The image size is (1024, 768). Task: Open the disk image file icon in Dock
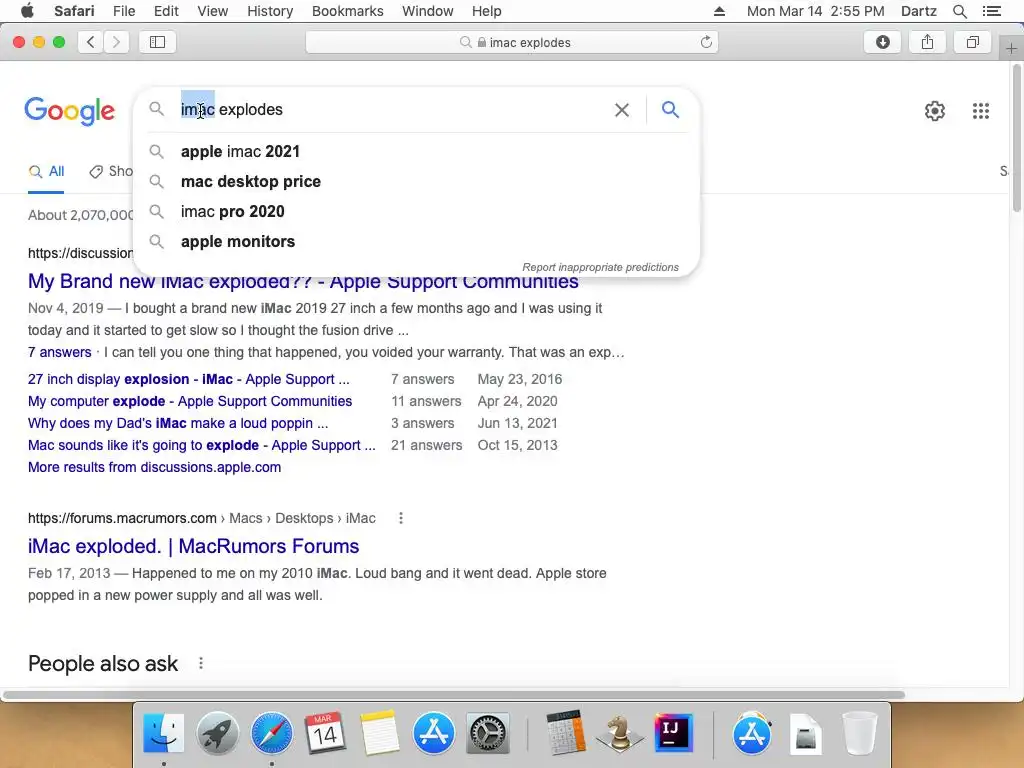pos(806,733)
